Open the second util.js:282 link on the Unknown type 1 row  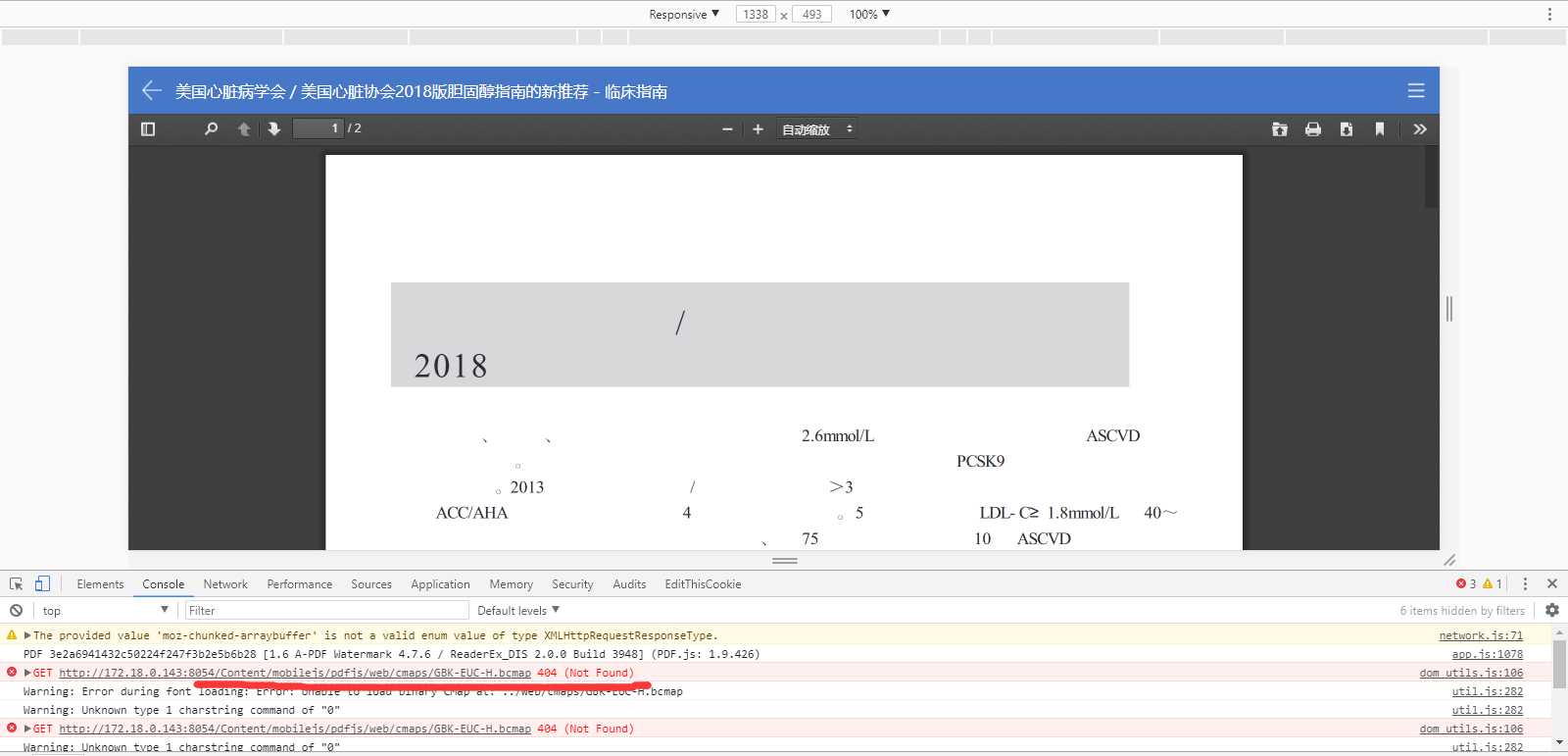pos(1488,710)
